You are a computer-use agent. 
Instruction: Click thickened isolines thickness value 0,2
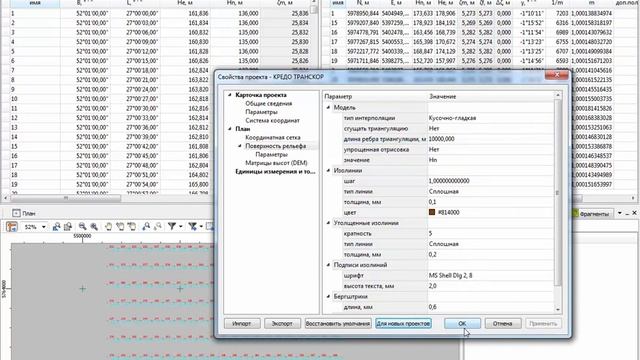click(x=490, y=254)
